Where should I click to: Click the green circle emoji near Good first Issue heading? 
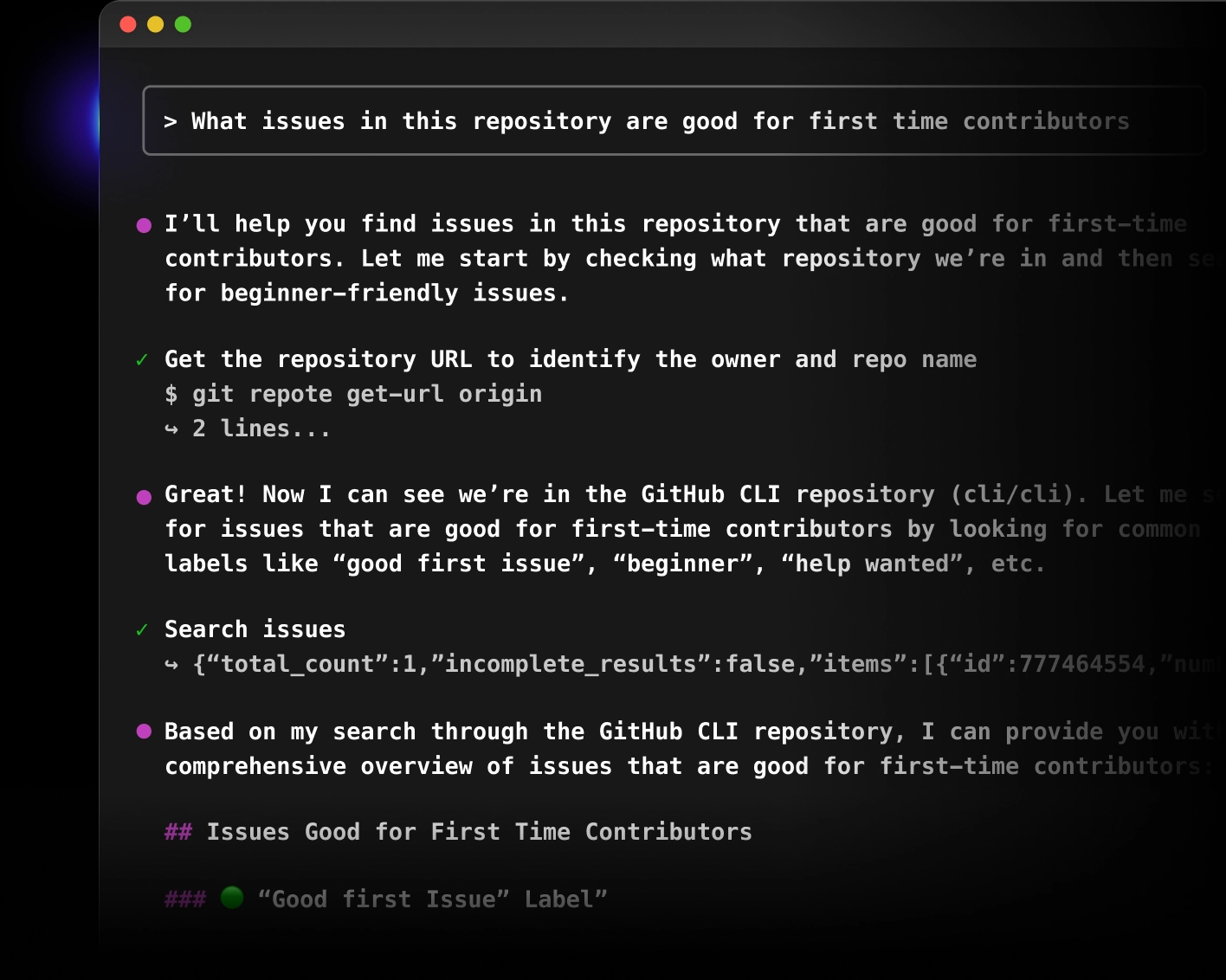[232, 899]
